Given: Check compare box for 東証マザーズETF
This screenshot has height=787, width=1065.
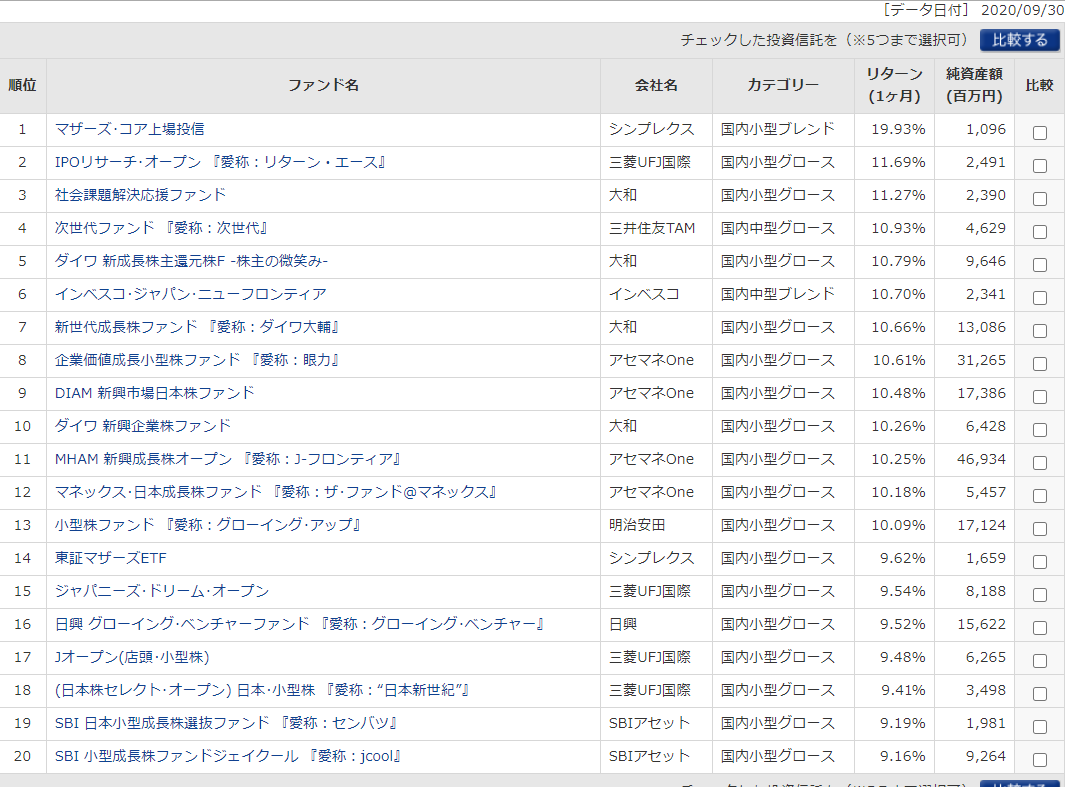Looking at the screenshot, I should (1039, 562).
